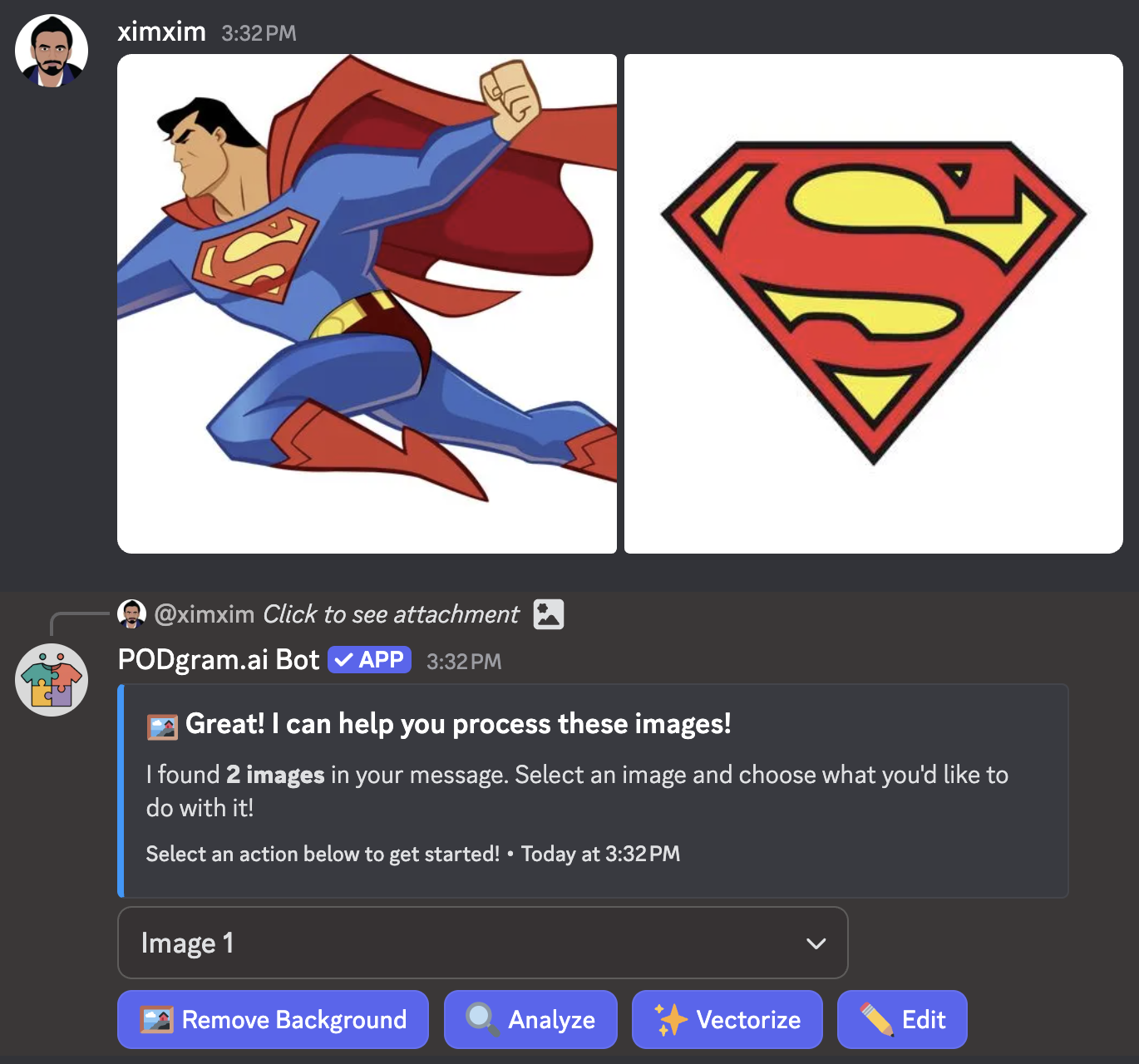The height and width of the screenshot is (1064, 1139).
Task: Click the attachment image icon in reply
Action: [549, 614]
